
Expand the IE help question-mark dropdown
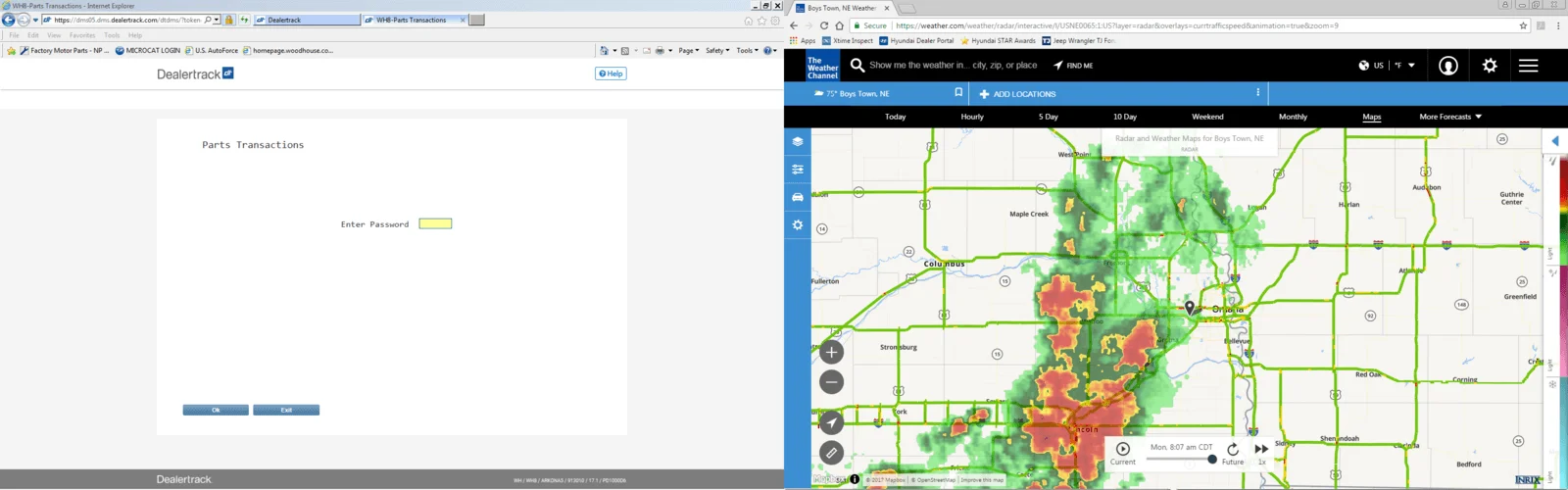coord(770,50)
